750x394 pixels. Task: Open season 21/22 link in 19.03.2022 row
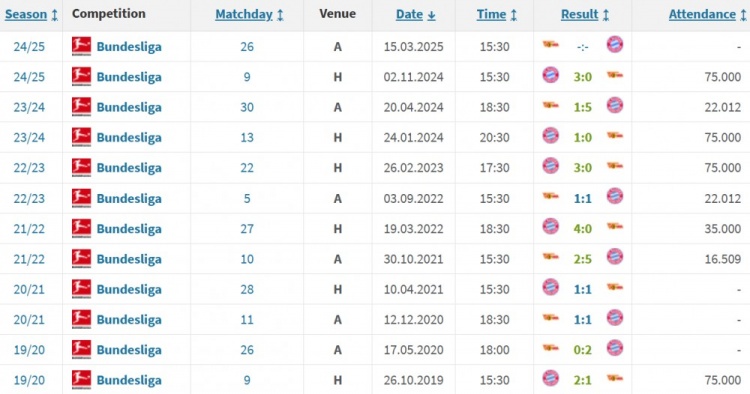point(29,229)
